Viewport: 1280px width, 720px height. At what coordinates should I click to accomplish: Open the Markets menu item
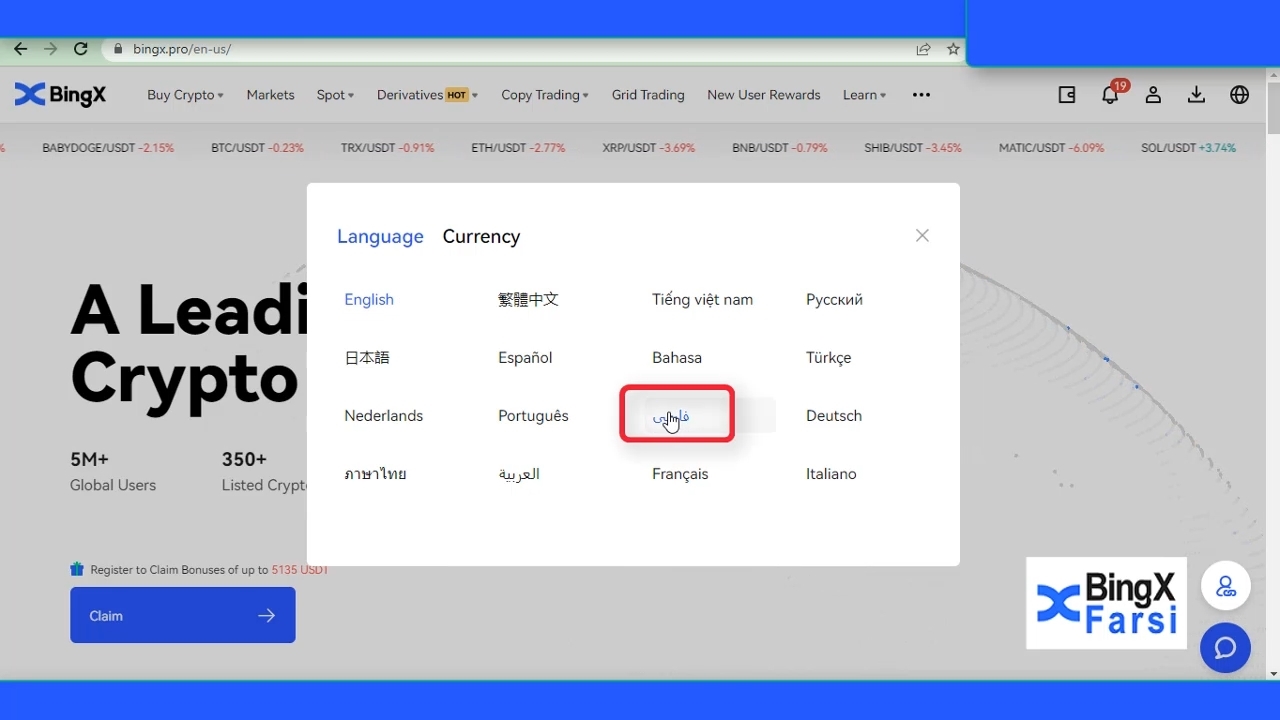tap(271, 95)
